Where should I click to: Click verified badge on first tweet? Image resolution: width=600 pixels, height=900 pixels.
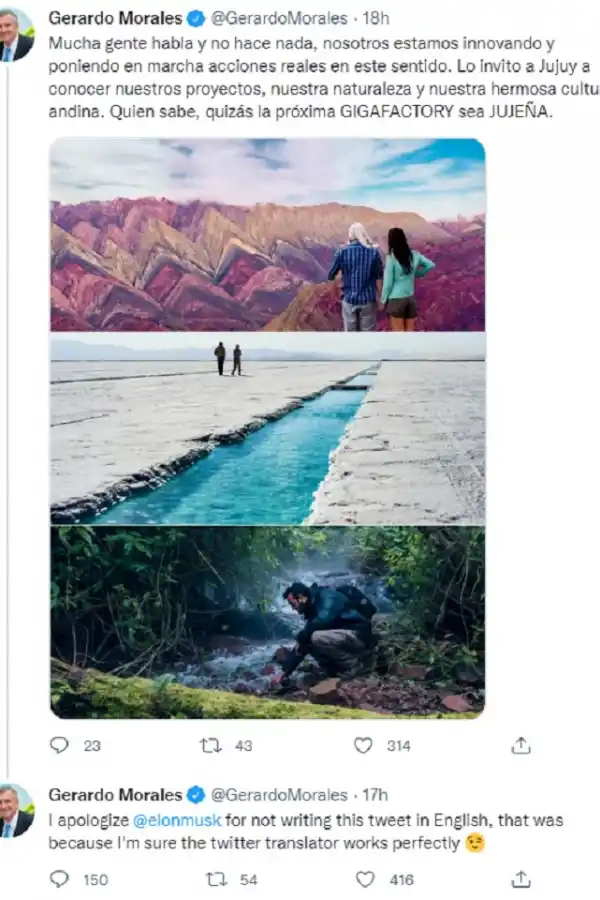pos(194,18)
